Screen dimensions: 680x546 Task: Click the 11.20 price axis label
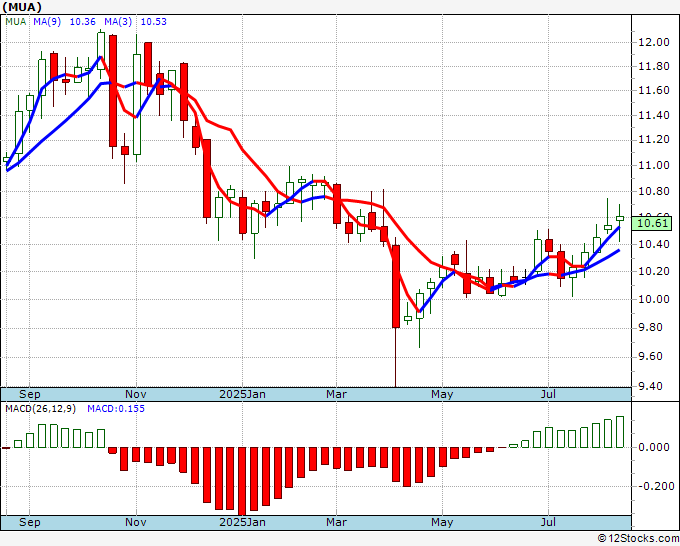(654, 140)
